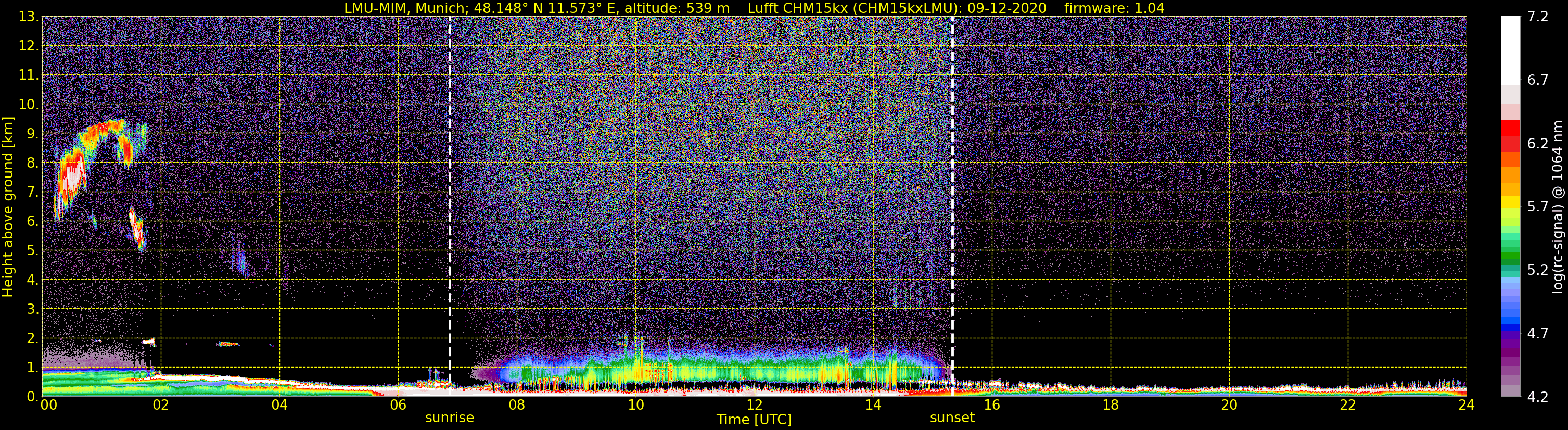Click the date '09-12-2020' in title
The height and width of the screenshot is (430, 1568).
(x=1007, y=8)
